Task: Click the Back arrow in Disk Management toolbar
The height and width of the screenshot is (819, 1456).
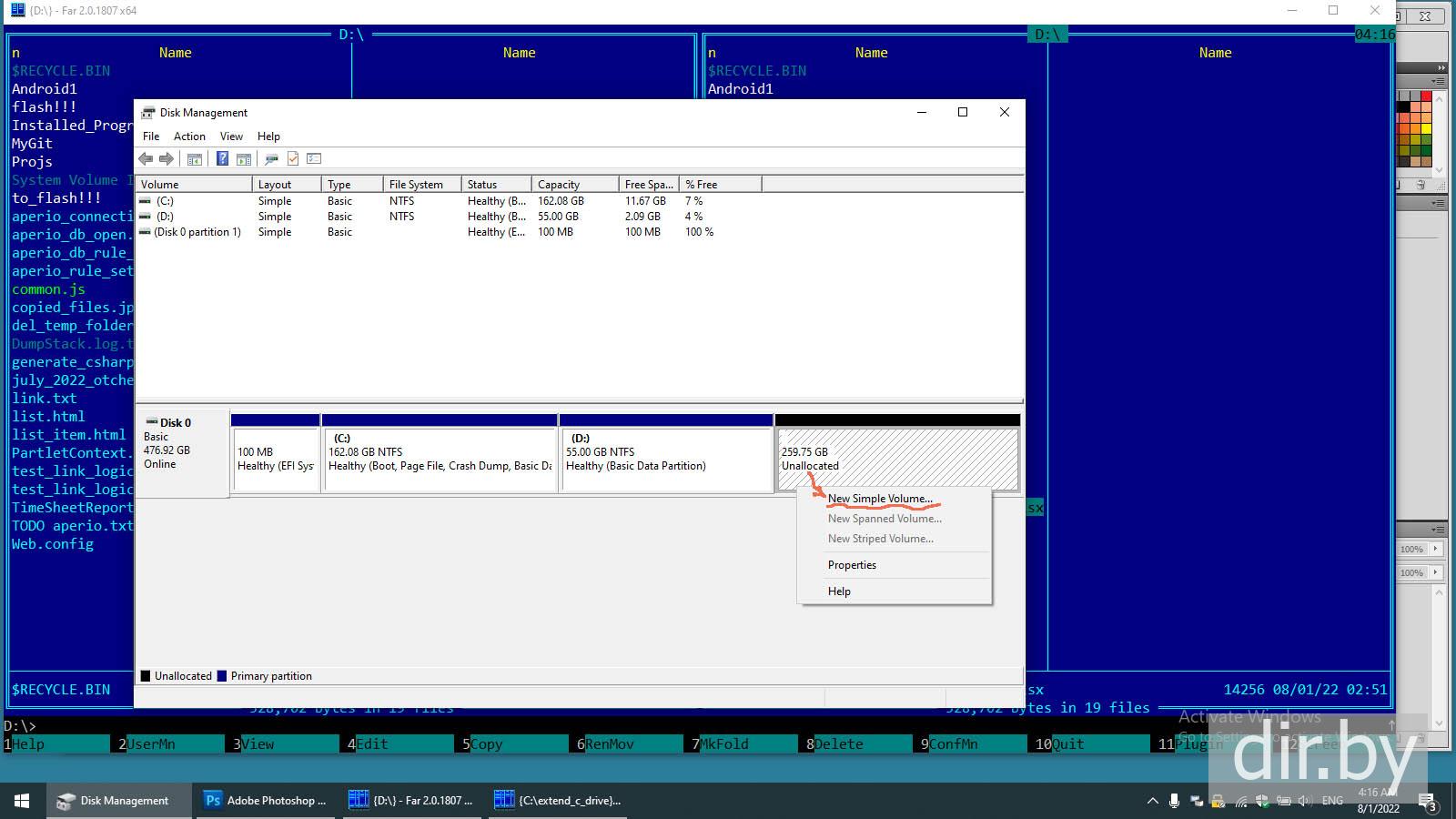Action: tap(146, 159)
